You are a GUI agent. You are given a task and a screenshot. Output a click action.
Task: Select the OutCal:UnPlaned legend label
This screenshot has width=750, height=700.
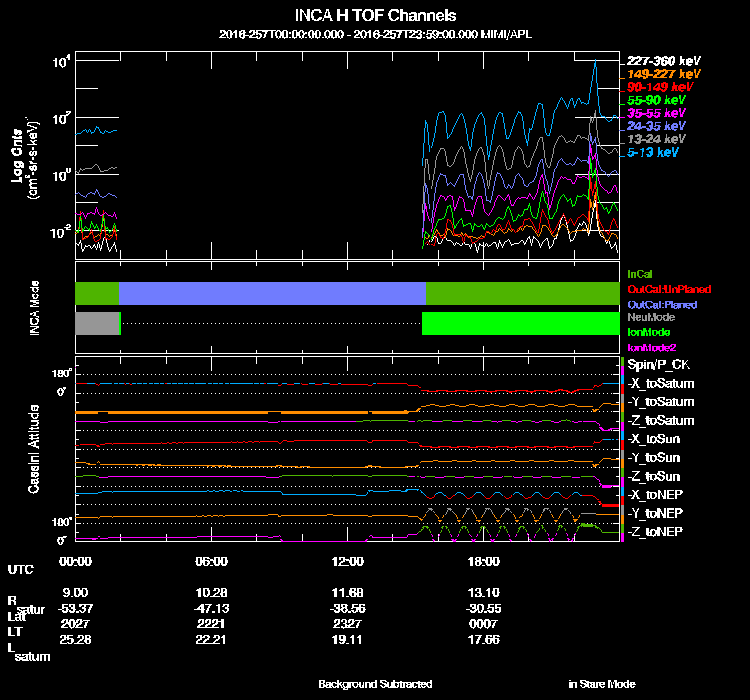tap(662, 288)
